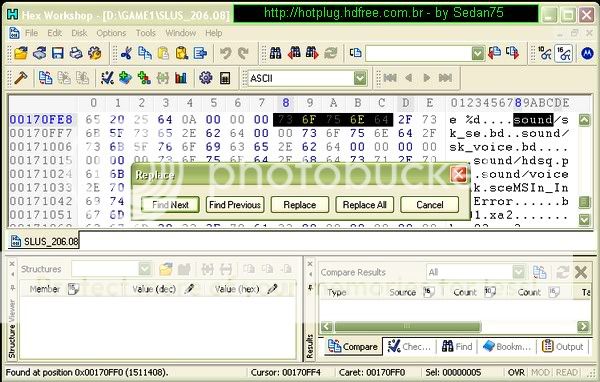Open the Disk menu
The height and width of the screenshot is (382, 600).
coord(79,33)
